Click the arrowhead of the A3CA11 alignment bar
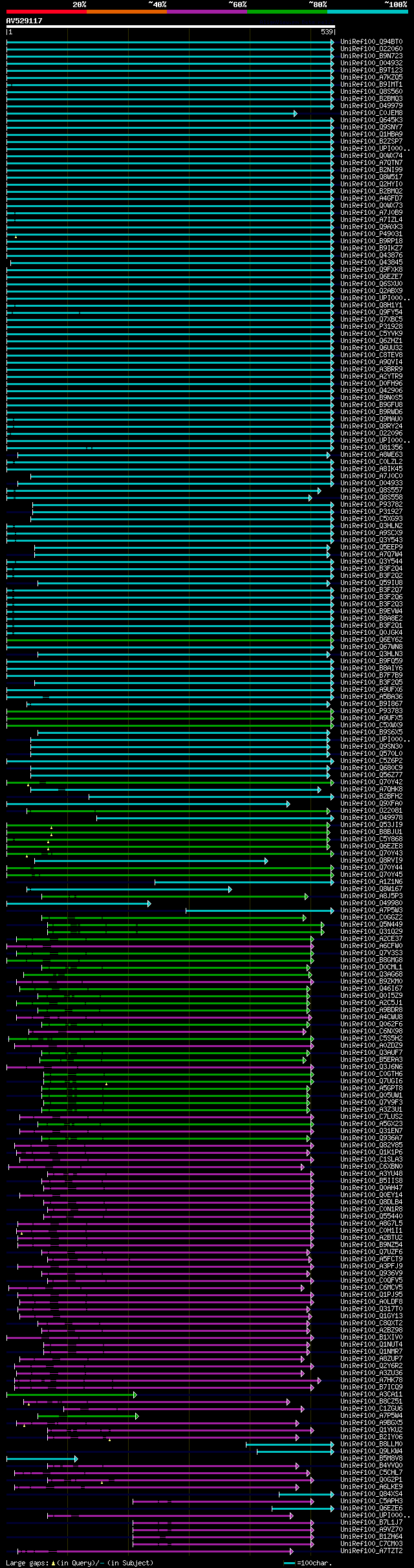The width and height of the screenshot is (414, 1568). click(135, 1395)
